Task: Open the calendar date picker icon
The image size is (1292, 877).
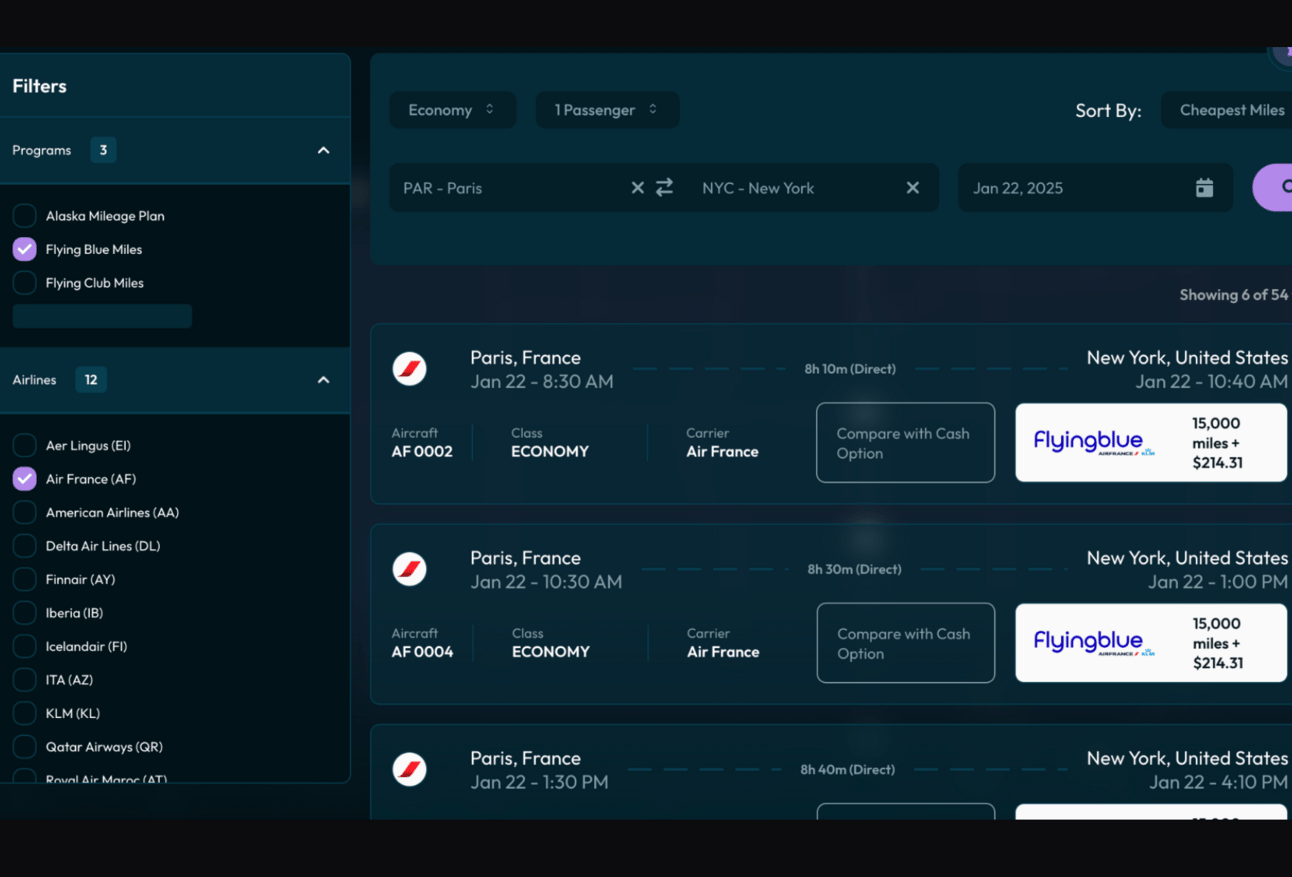Action: click(x=1204, y=187)
